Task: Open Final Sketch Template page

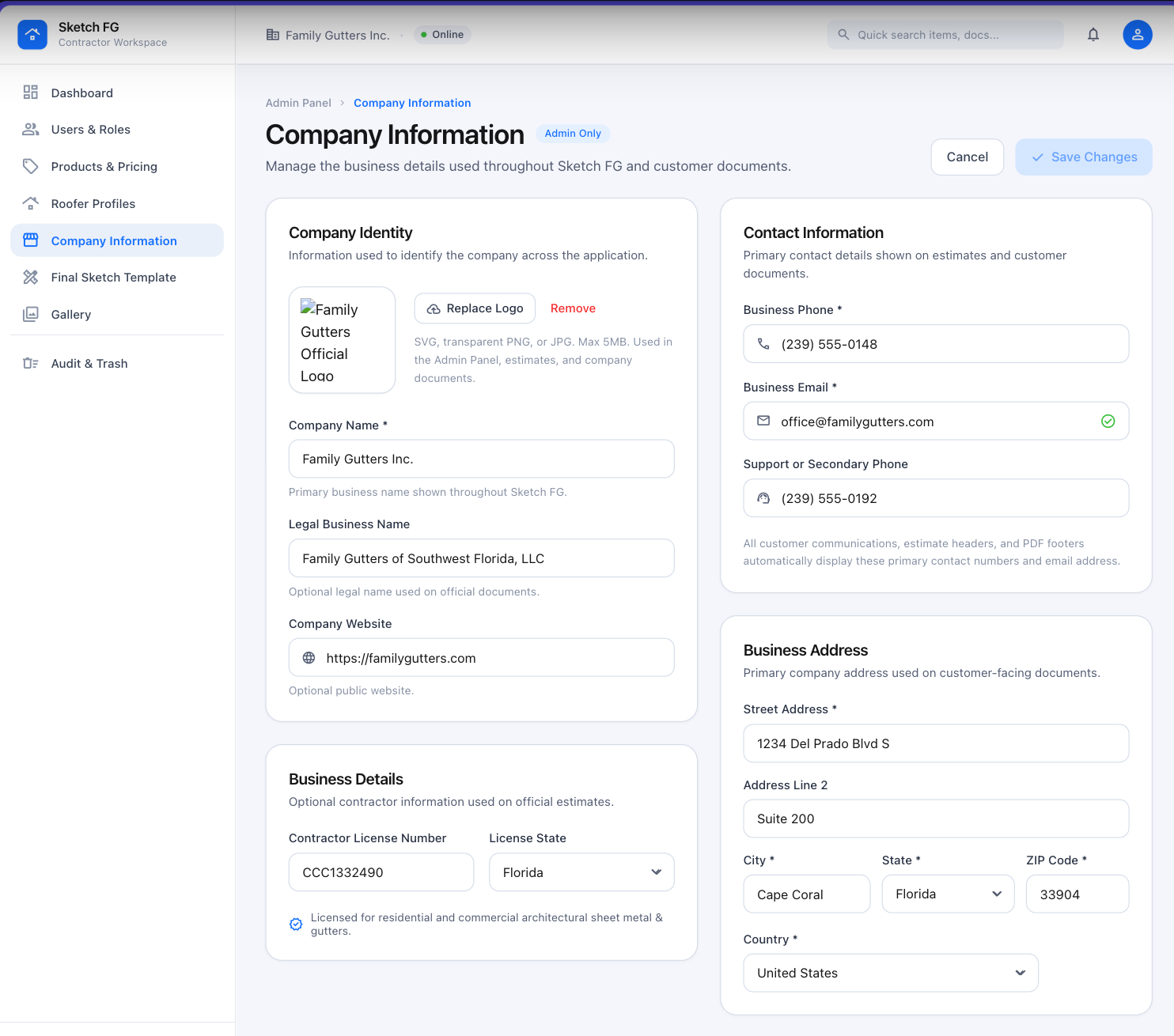Action: [117, 277]
